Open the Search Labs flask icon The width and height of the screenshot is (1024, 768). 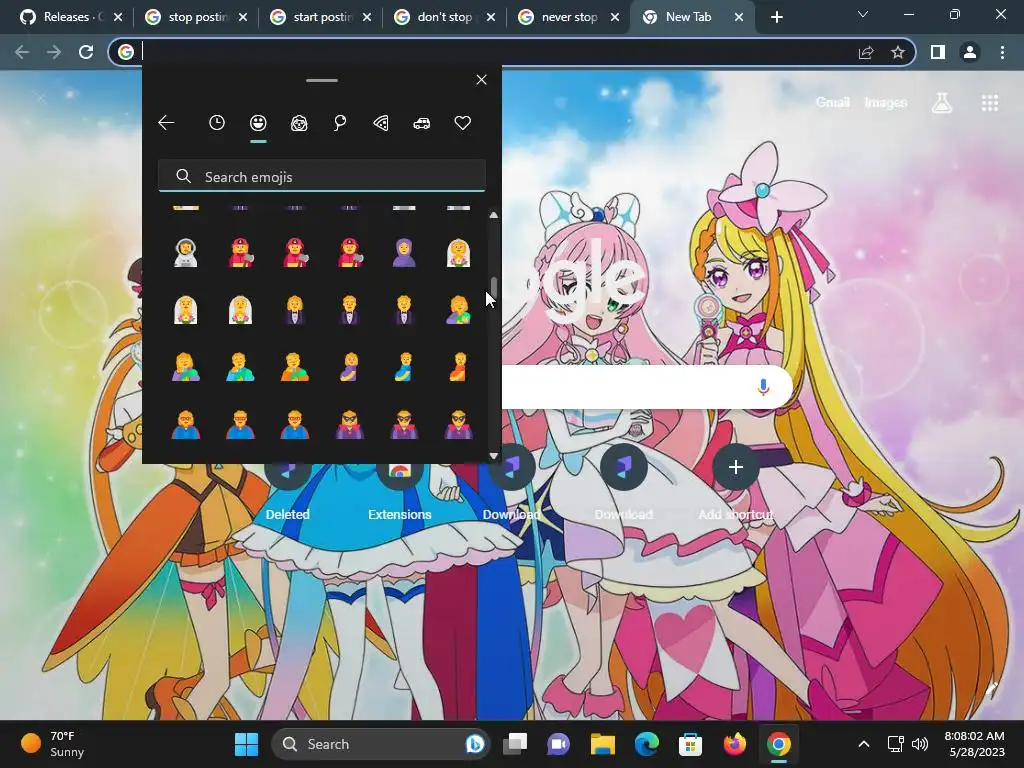coord(942,103)
